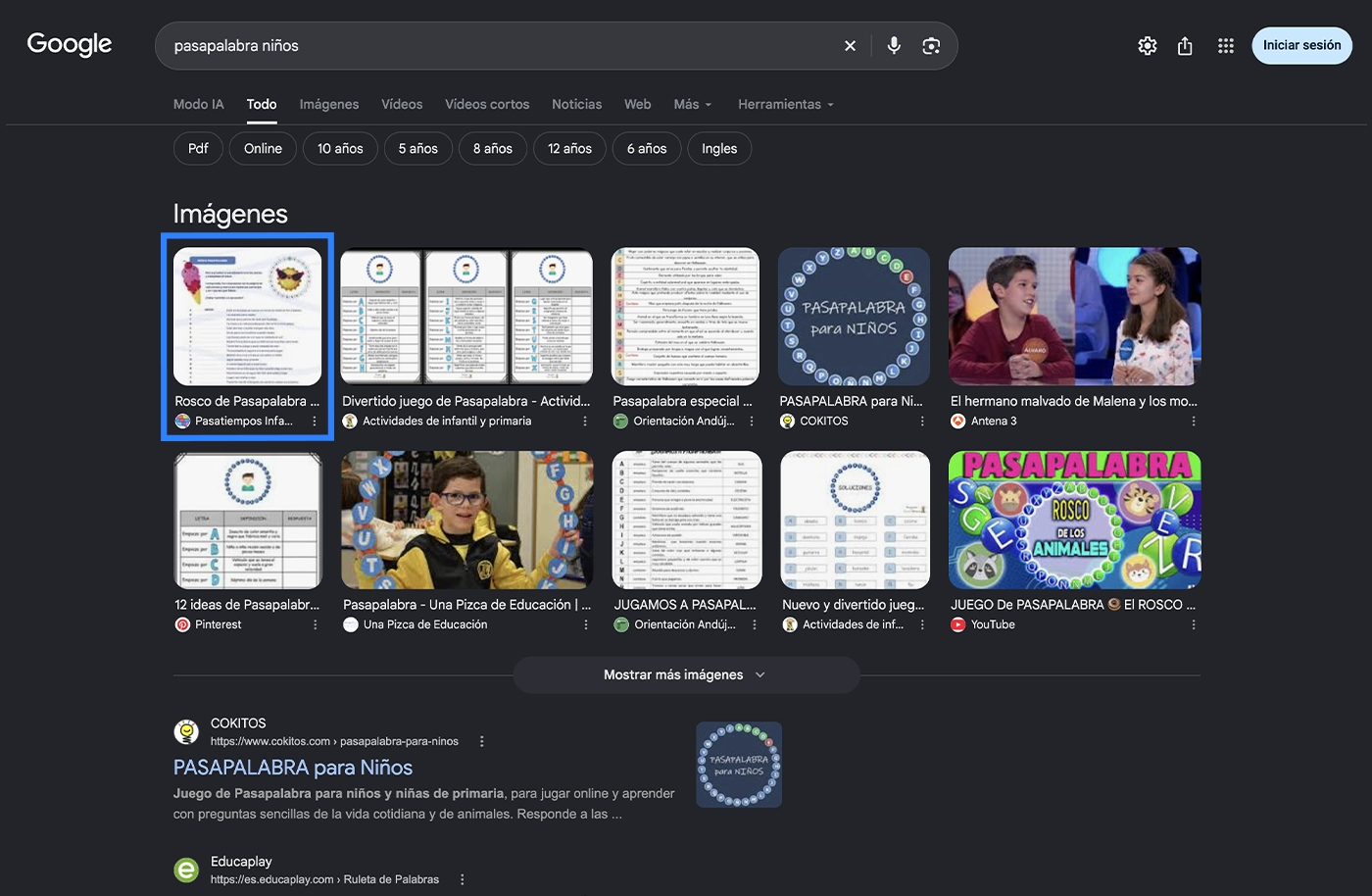The width and height of the screenshot is (1372, 896).
Task: Open the COKITOS thumbnail beside the web result
Action: coord(739,765)
